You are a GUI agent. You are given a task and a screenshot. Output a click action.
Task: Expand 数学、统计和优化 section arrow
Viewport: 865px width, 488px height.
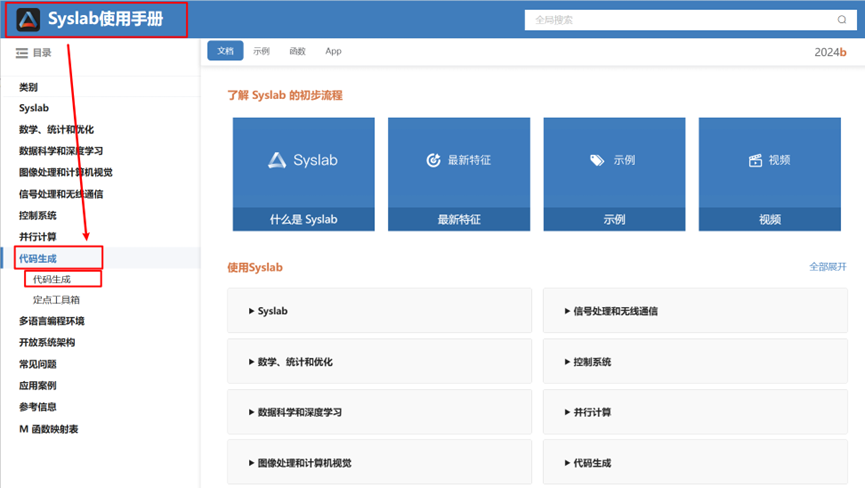point(252,362)
